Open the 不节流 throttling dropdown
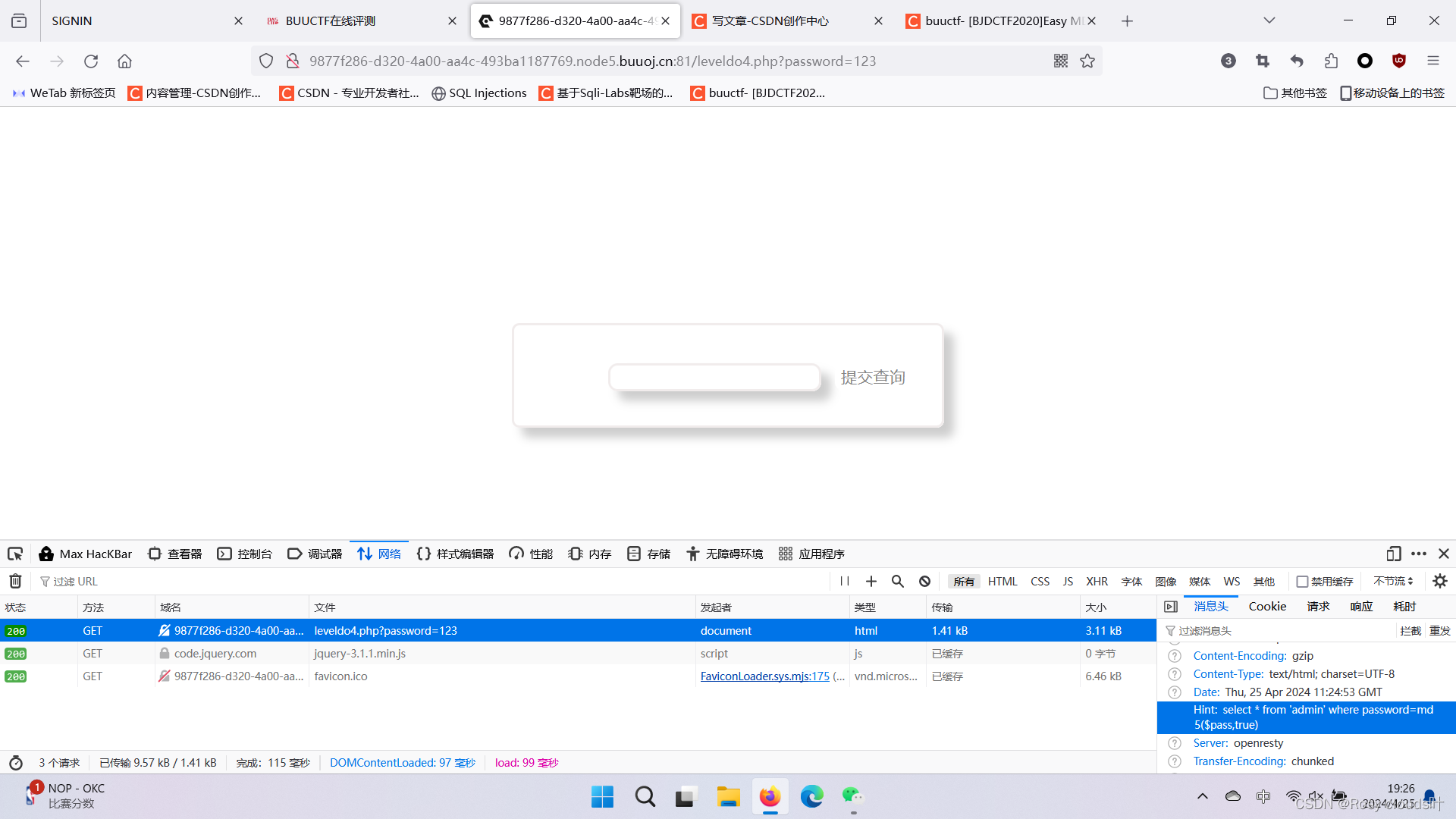The width and height of the screenshot is (1456, 819). tap(1393, 582)
